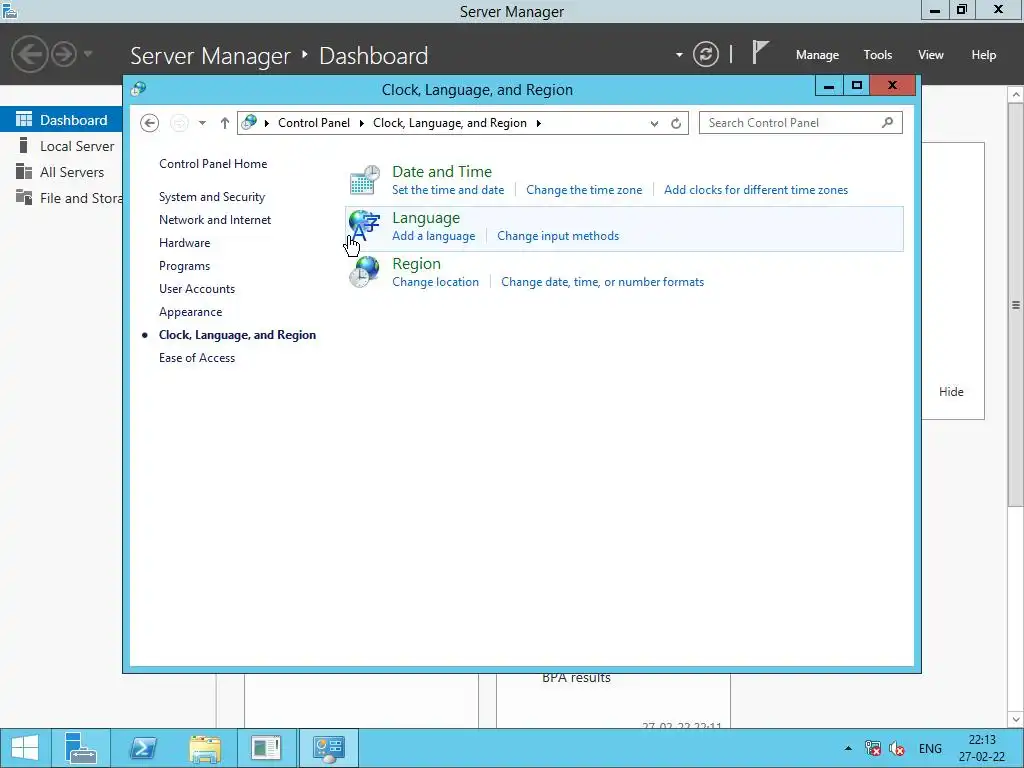Go up one level in Control Panel

coord(225,123)
